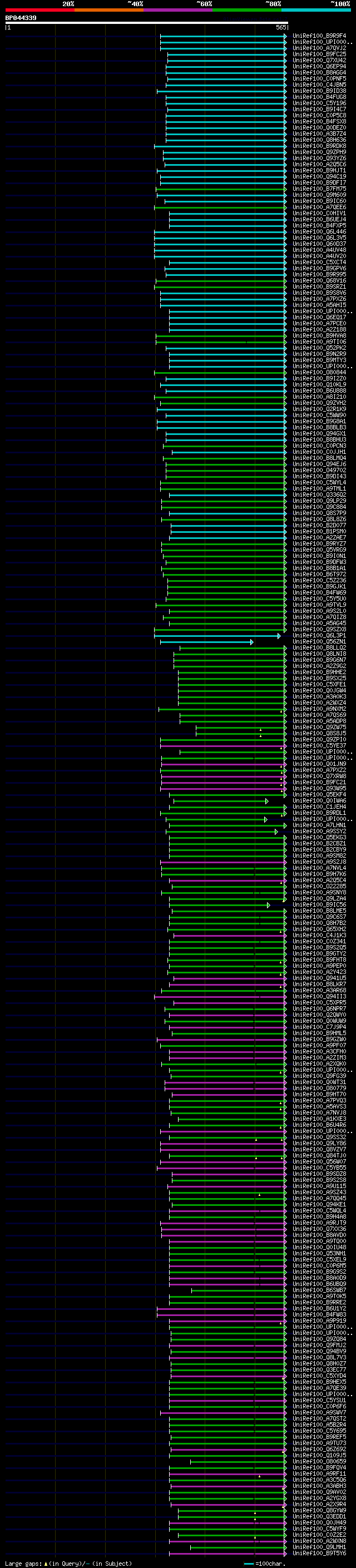Select UniRef100_B6UEJ4 label
Viewport: 356px width, 1568px height.
tap(319, 219)
